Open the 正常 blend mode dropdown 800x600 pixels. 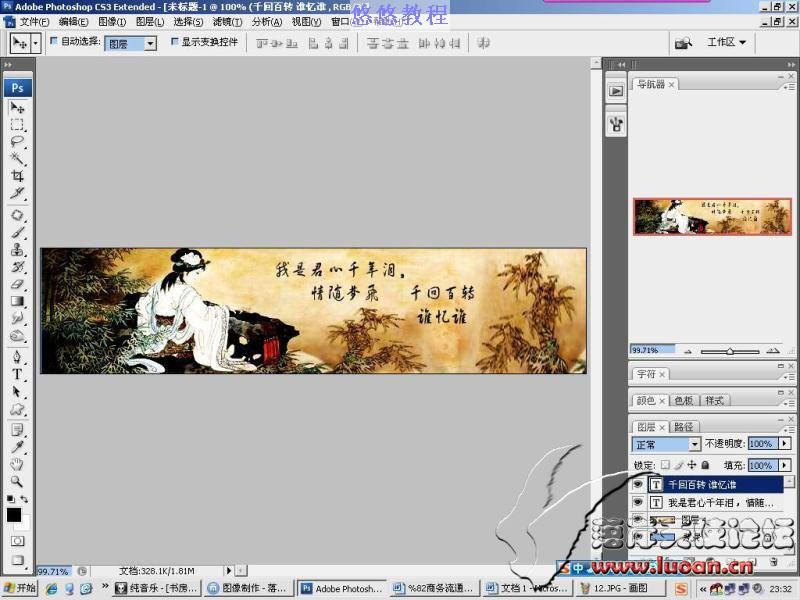click(x=694, y=444)
